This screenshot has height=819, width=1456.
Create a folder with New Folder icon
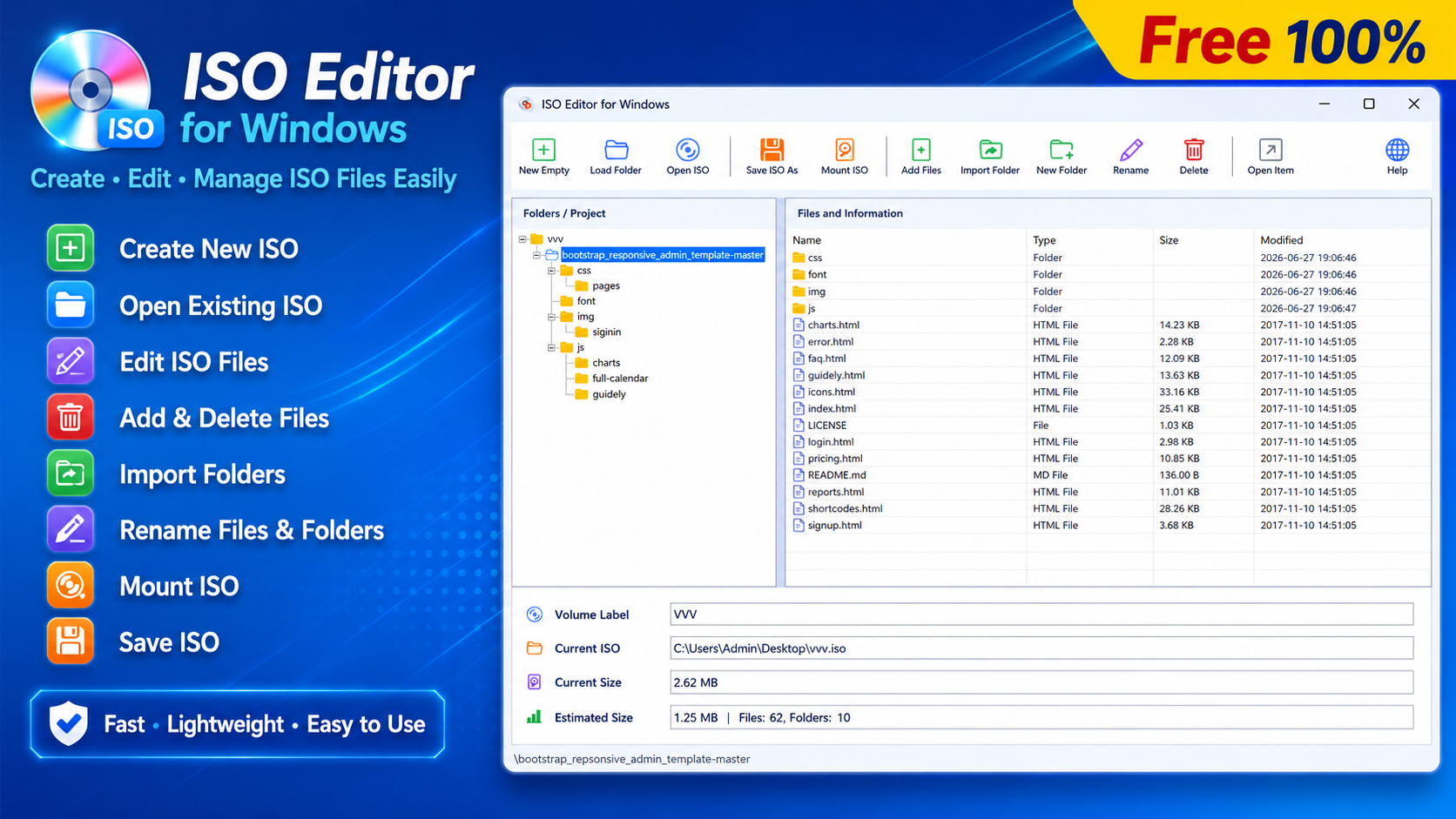1062,150
